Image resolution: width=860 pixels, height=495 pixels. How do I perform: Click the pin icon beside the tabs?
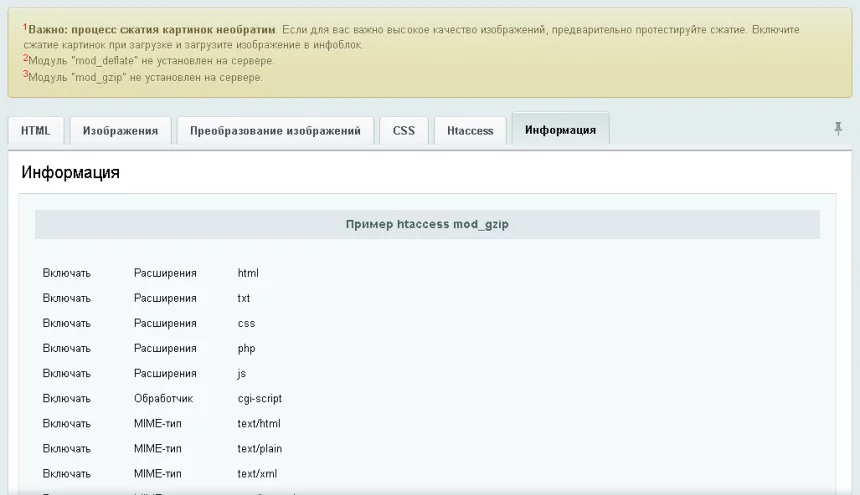click(838, 129)
